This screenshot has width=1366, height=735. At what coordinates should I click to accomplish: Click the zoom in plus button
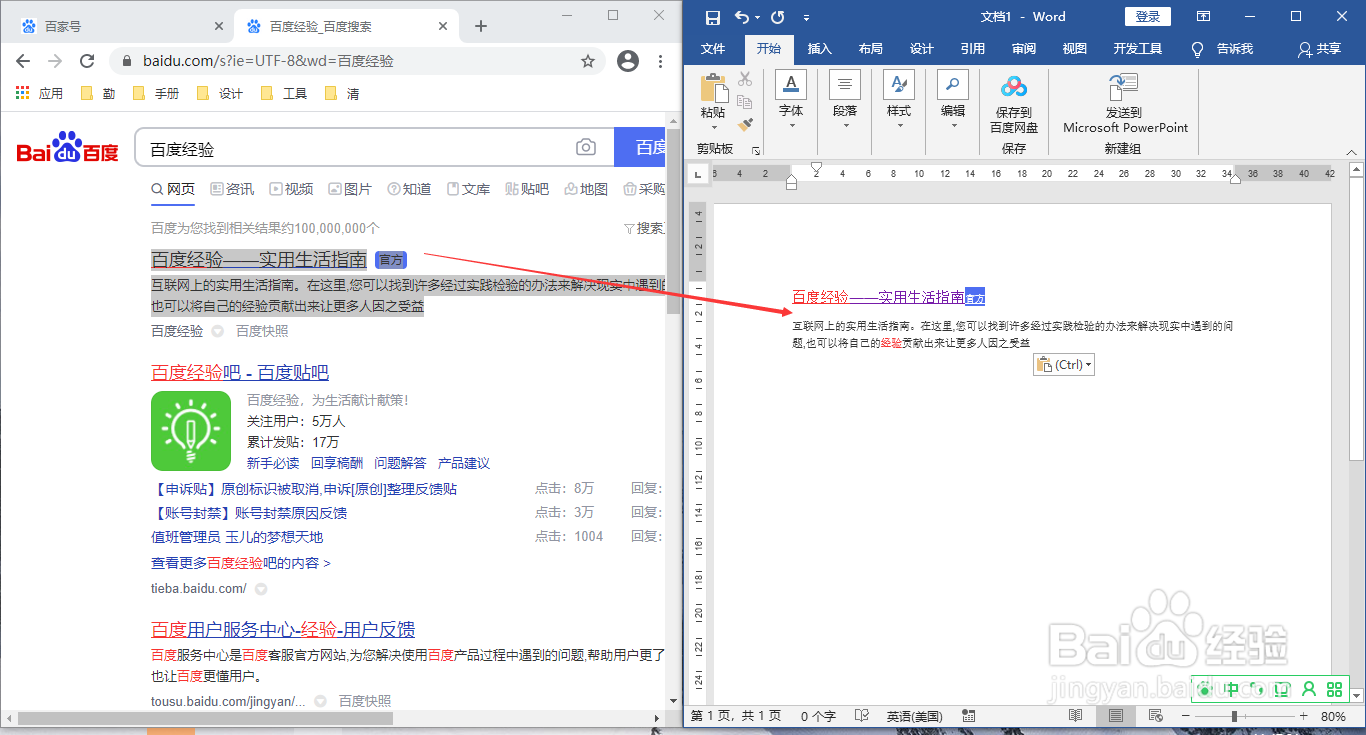[x=1303, y=716]
